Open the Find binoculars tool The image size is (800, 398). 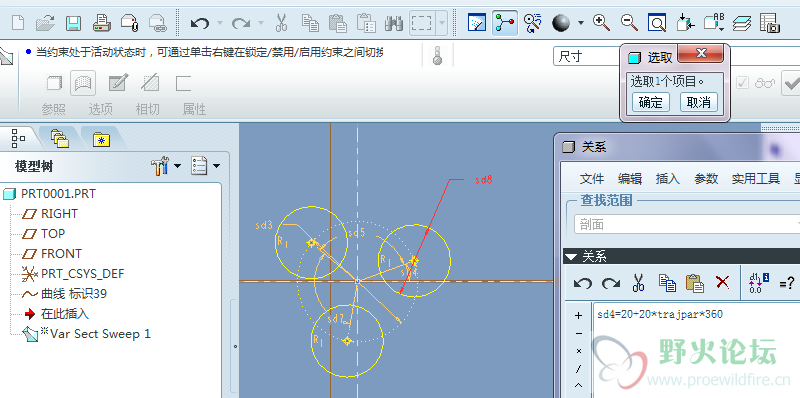click(x=394, y=23)
